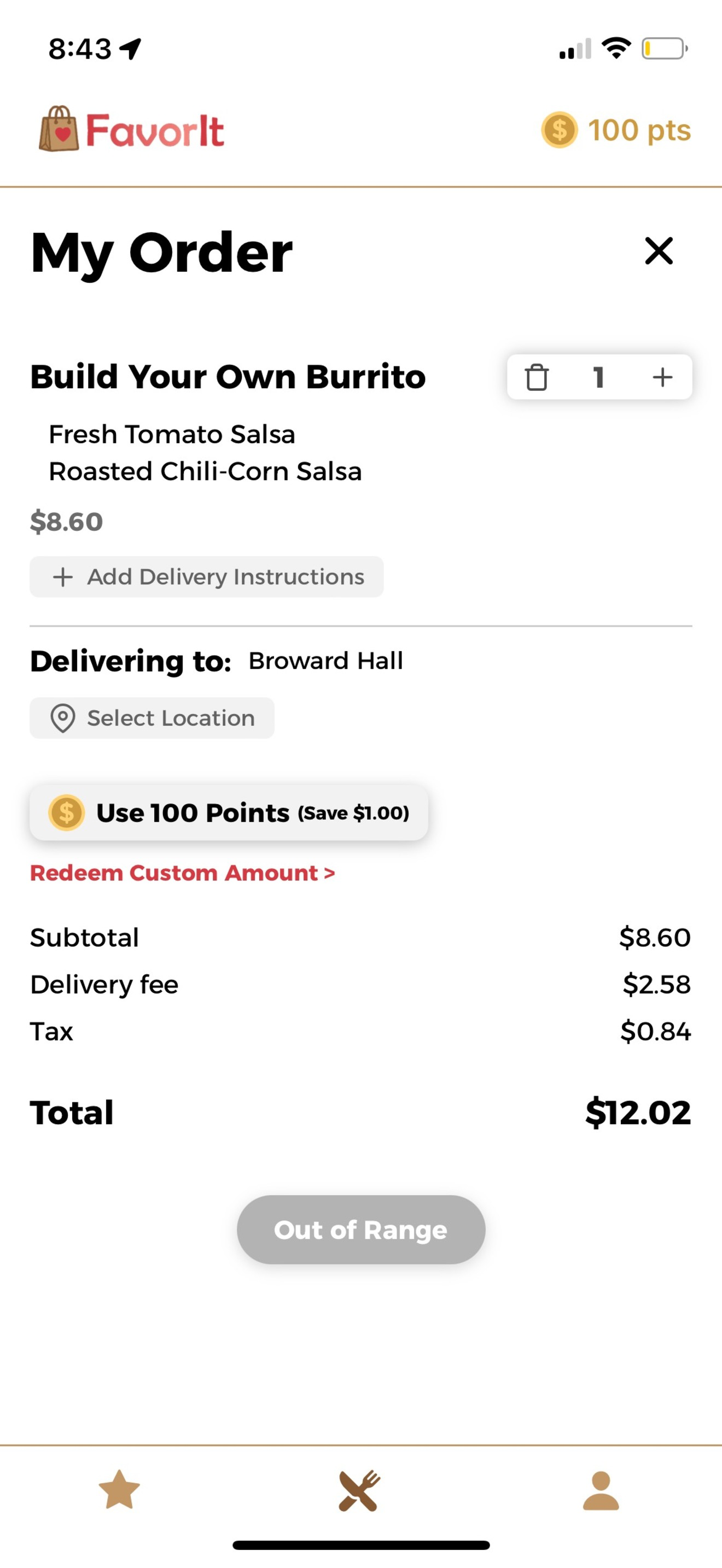Select the Build Your Own Burrito item title
Screen dimensions: 722x1568
228,377
